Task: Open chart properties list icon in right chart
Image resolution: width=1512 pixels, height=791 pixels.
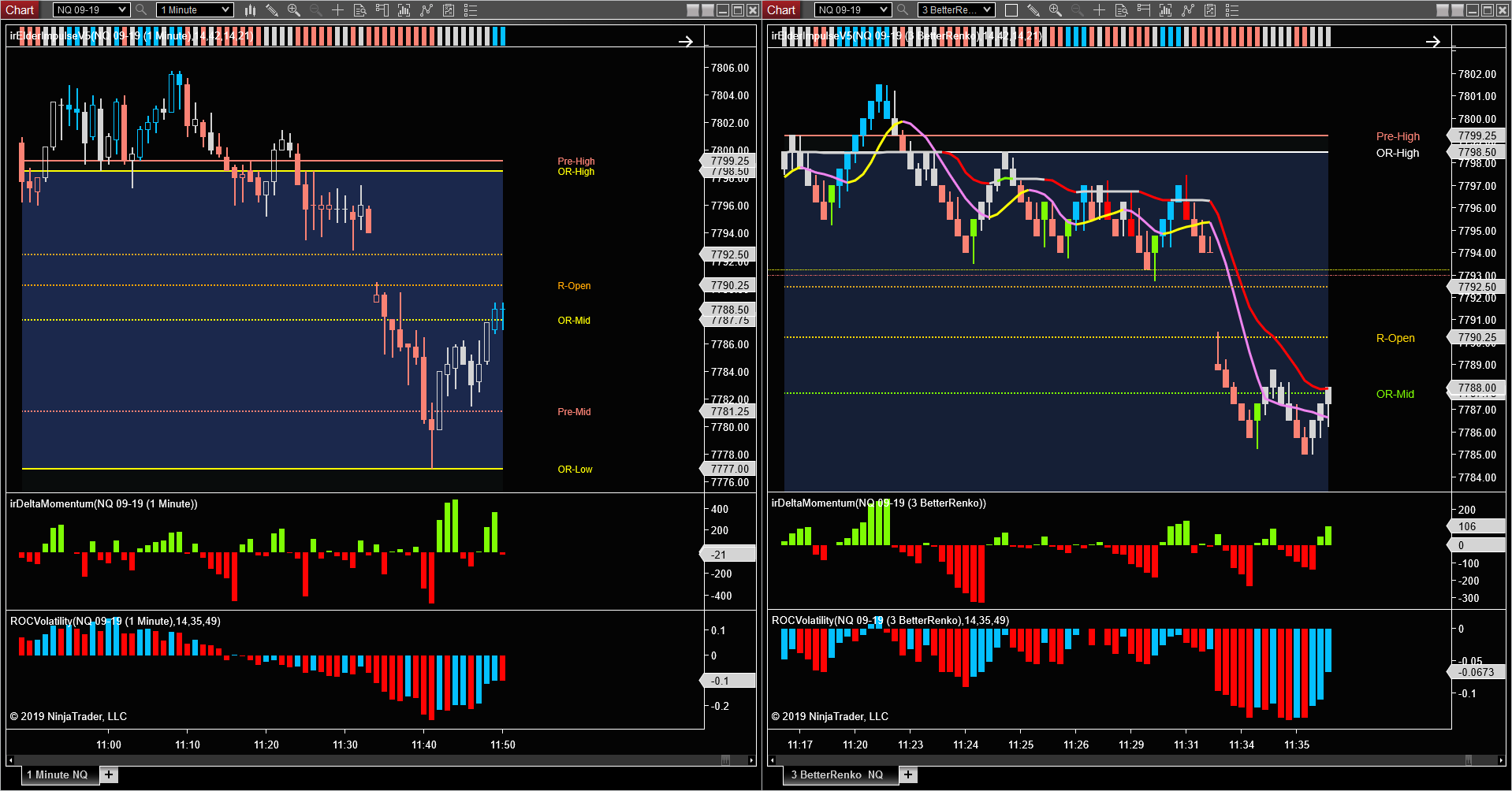Action: 1232,10
